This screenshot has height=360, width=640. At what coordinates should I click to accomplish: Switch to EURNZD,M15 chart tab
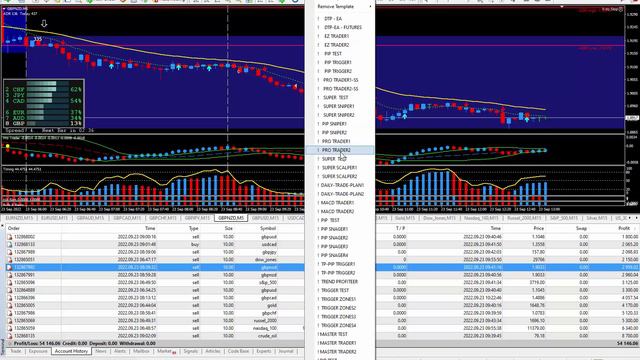[19, 218]
